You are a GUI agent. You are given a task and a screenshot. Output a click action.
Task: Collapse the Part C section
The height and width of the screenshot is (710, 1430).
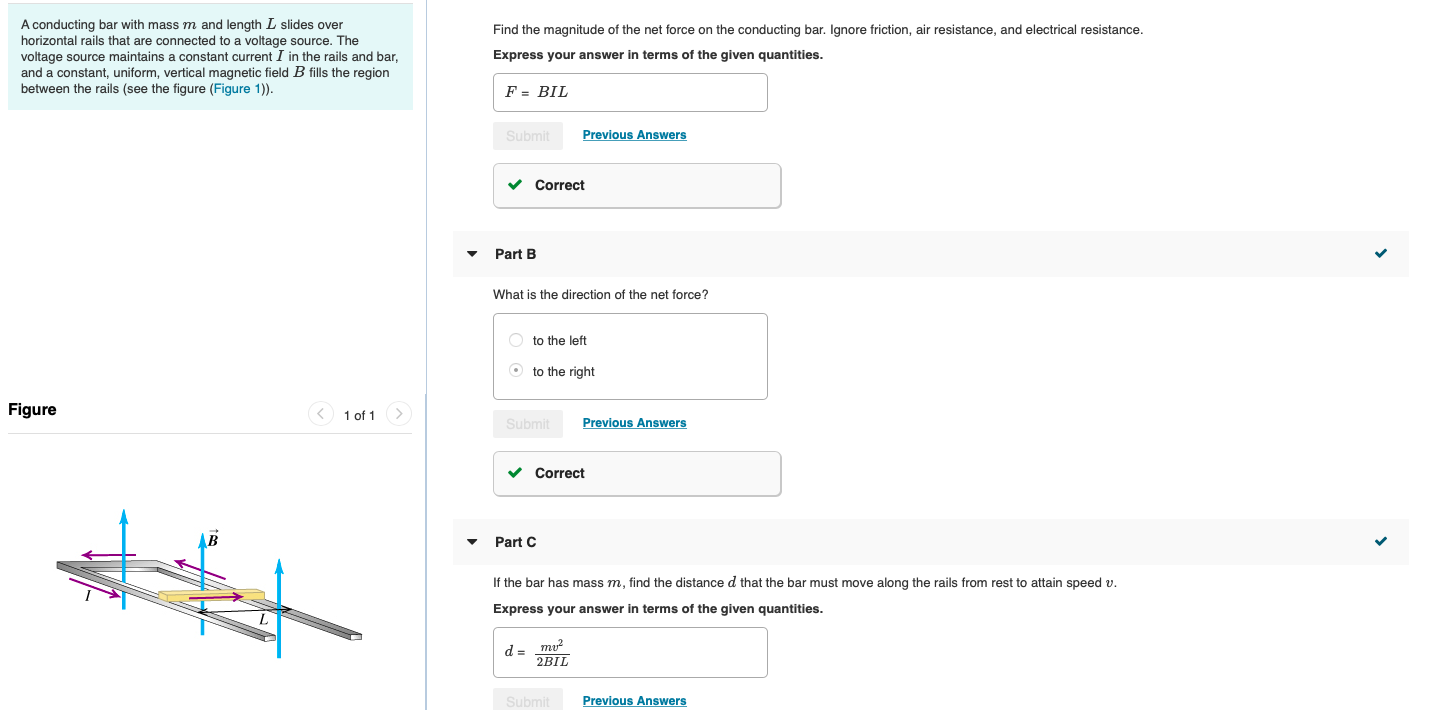pos(471,542)
